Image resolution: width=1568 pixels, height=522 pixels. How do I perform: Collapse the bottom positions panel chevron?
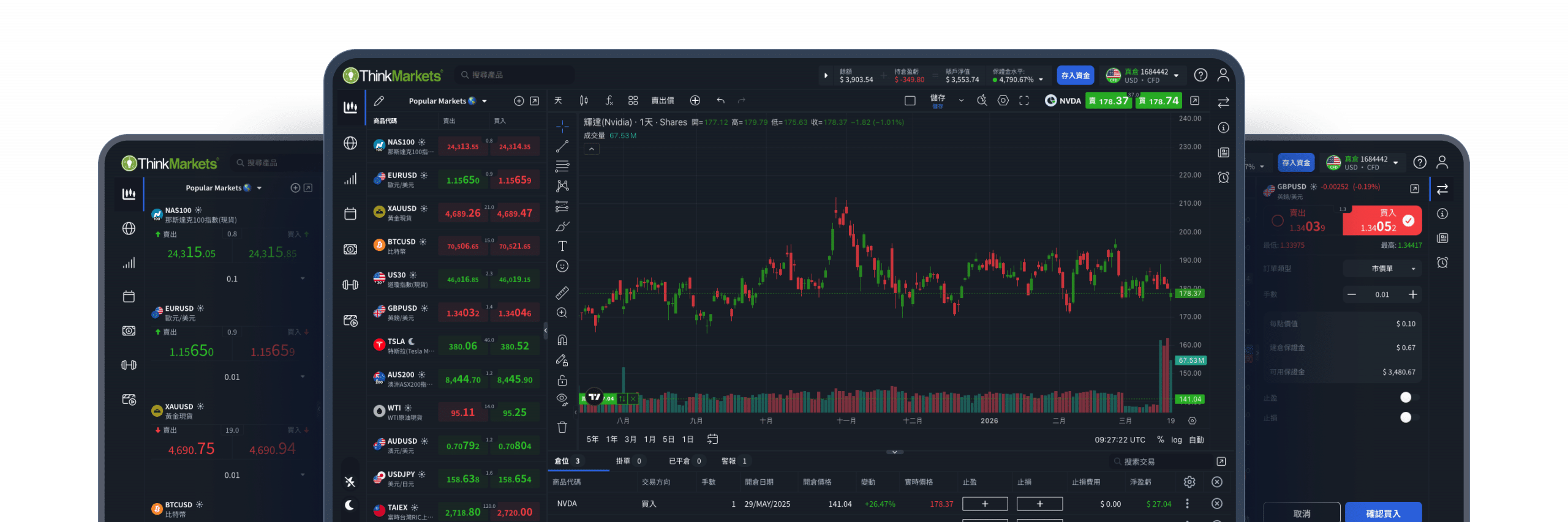point(895,452)
